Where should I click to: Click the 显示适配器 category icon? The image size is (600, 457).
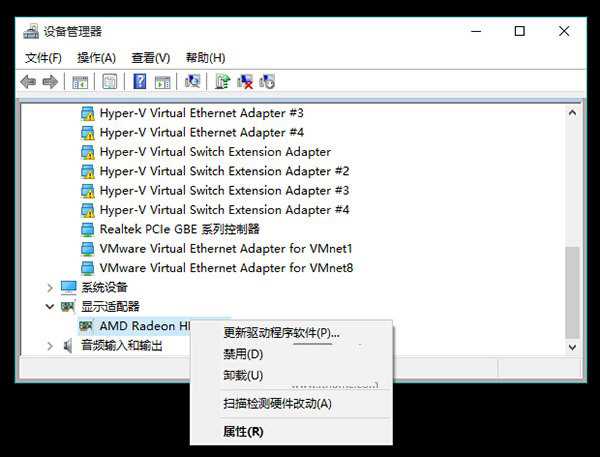pyautogui.click(x=68, y=307)
